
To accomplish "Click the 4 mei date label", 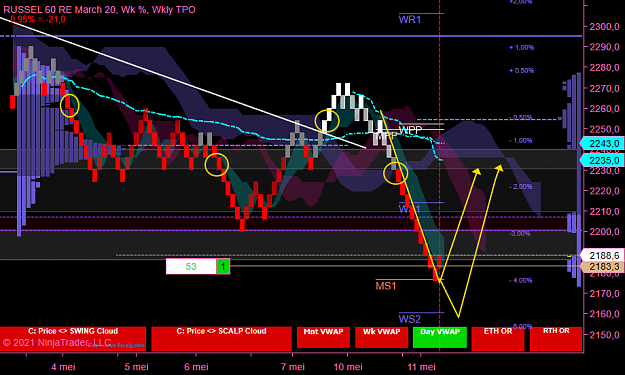I will coord(63,367).
